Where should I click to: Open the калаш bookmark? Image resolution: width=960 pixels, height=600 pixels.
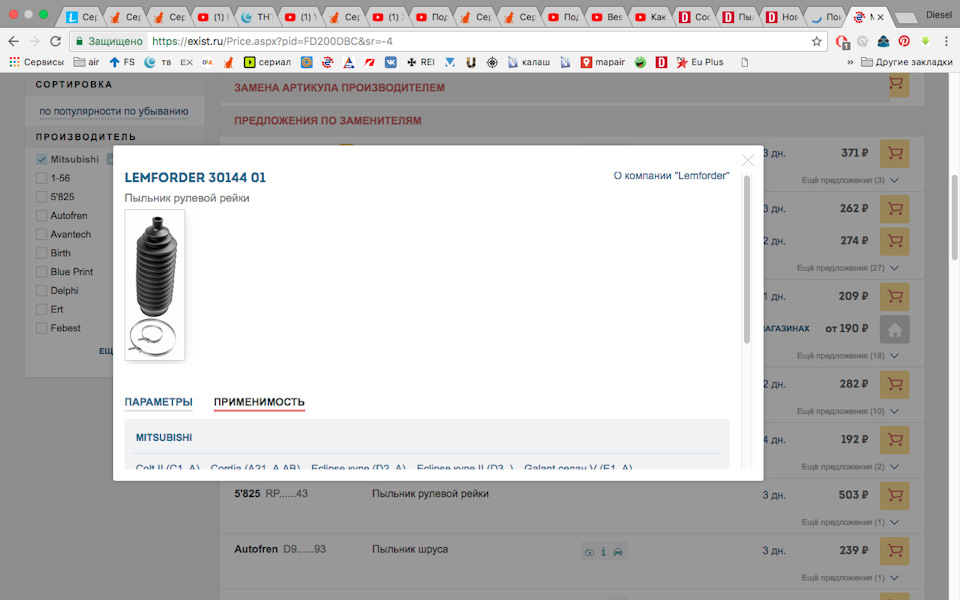[x=528, y=62]
